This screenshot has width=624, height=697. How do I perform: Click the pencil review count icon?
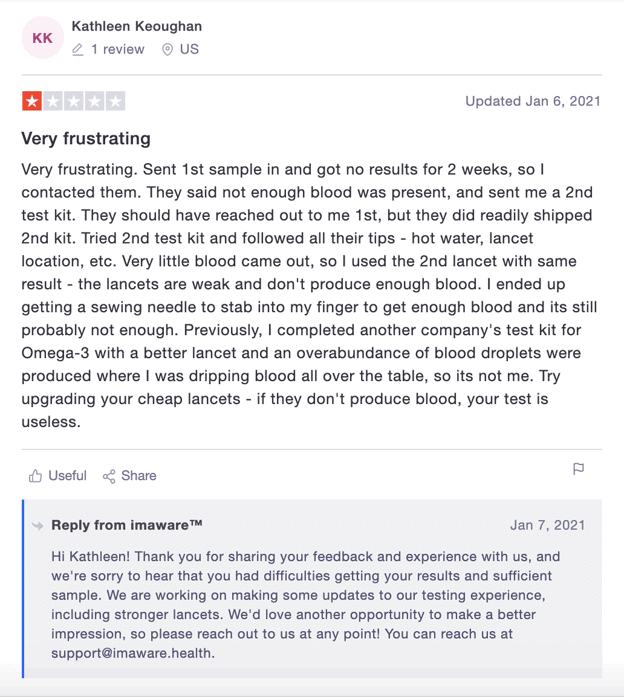point(77,49)
